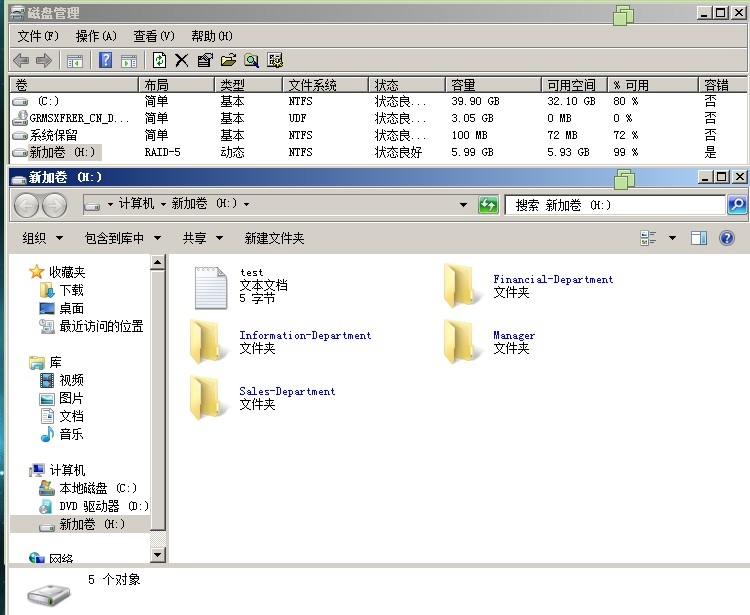Toggle the preview pane icon in Explorer
Screen dimensions: 750x615
pyautogui.click(x=699, y=238)
